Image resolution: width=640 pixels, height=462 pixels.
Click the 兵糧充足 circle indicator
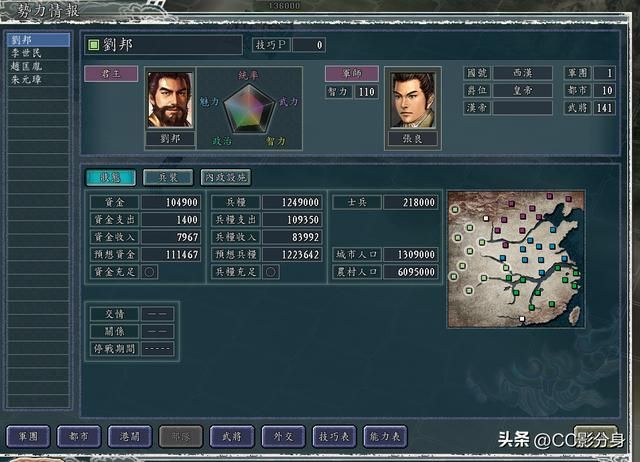[x=271, y=272]
